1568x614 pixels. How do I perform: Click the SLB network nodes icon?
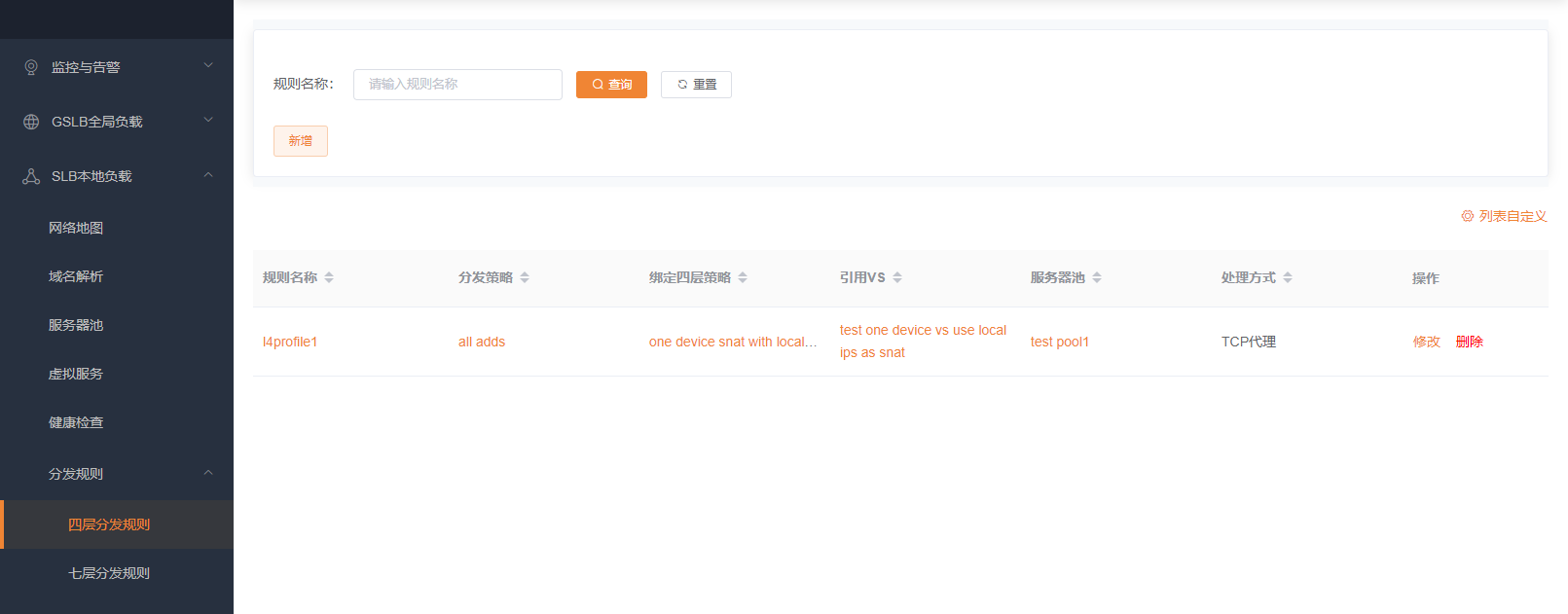31,176
